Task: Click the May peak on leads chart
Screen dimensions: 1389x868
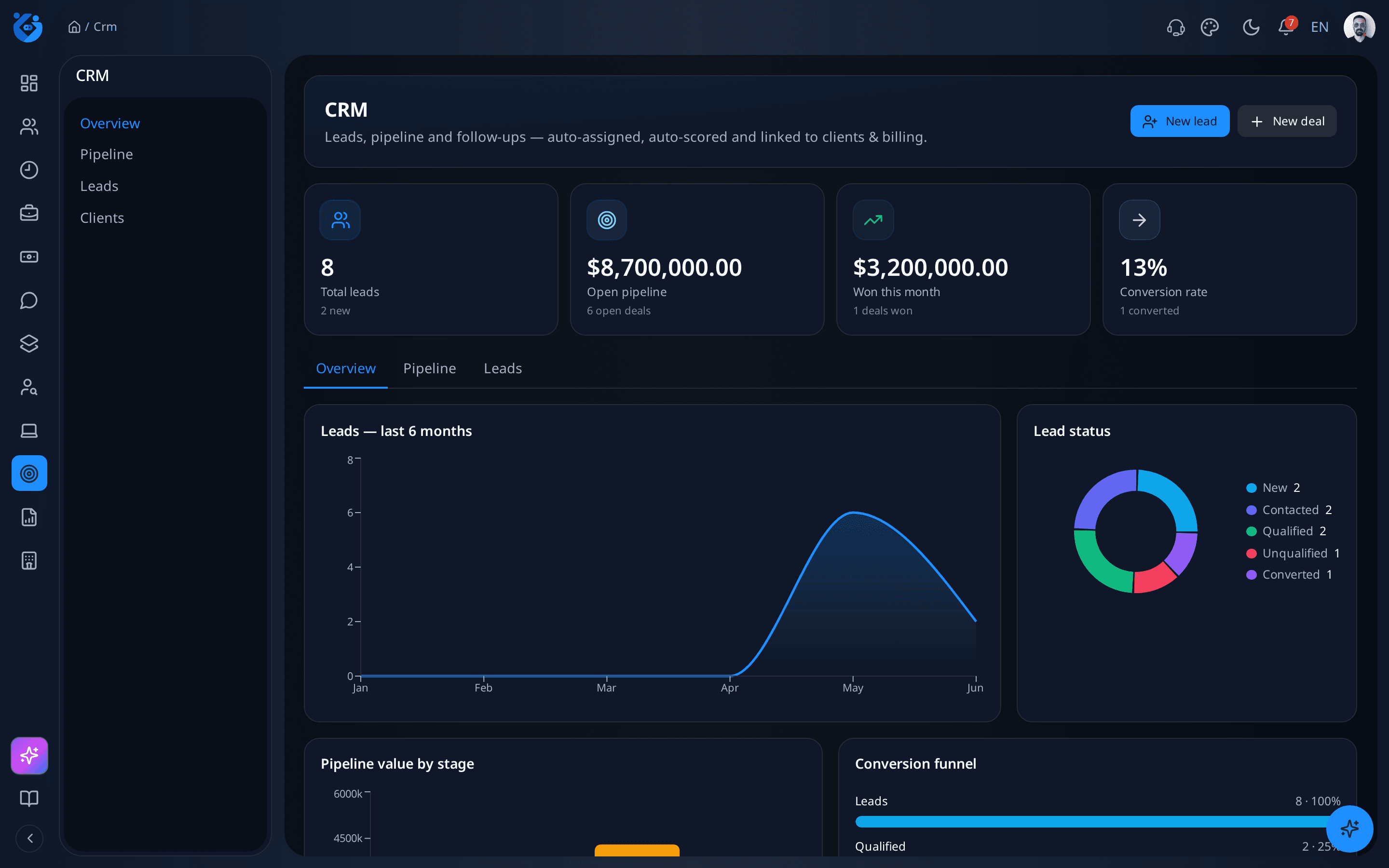Action: pos(853,512)
